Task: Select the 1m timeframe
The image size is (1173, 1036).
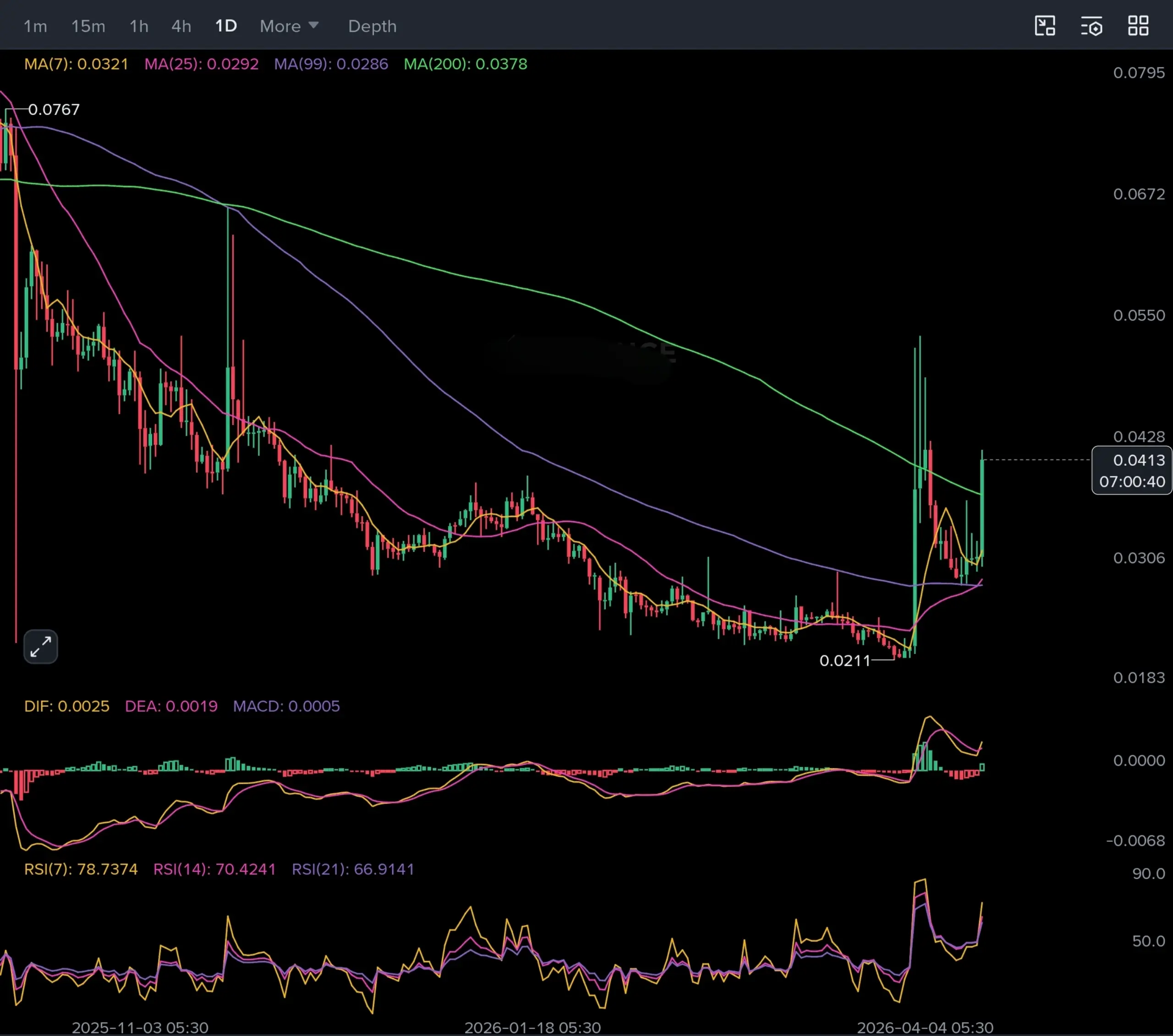Action: click(x=35, y=27)
